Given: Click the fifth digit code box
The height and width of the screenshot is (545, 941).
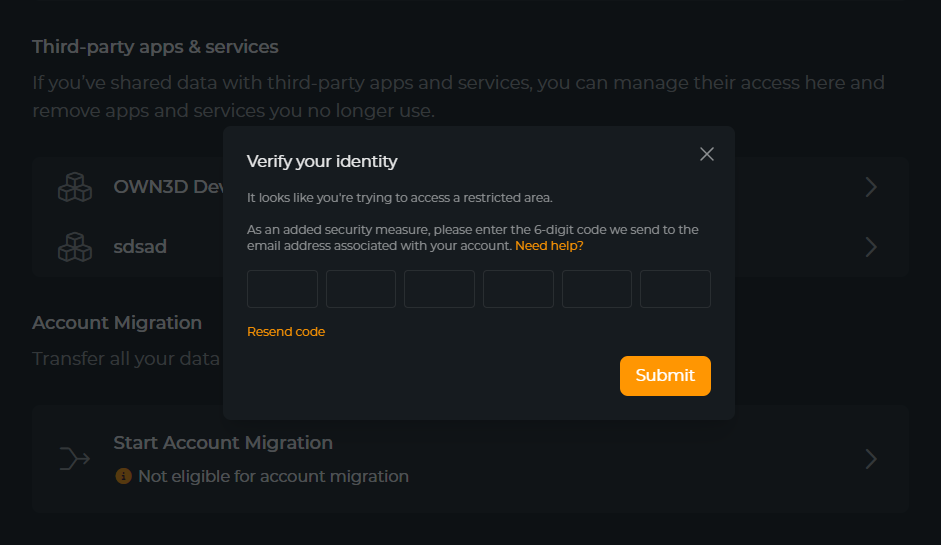Looking at the screenshot, I should coord(597,289).
